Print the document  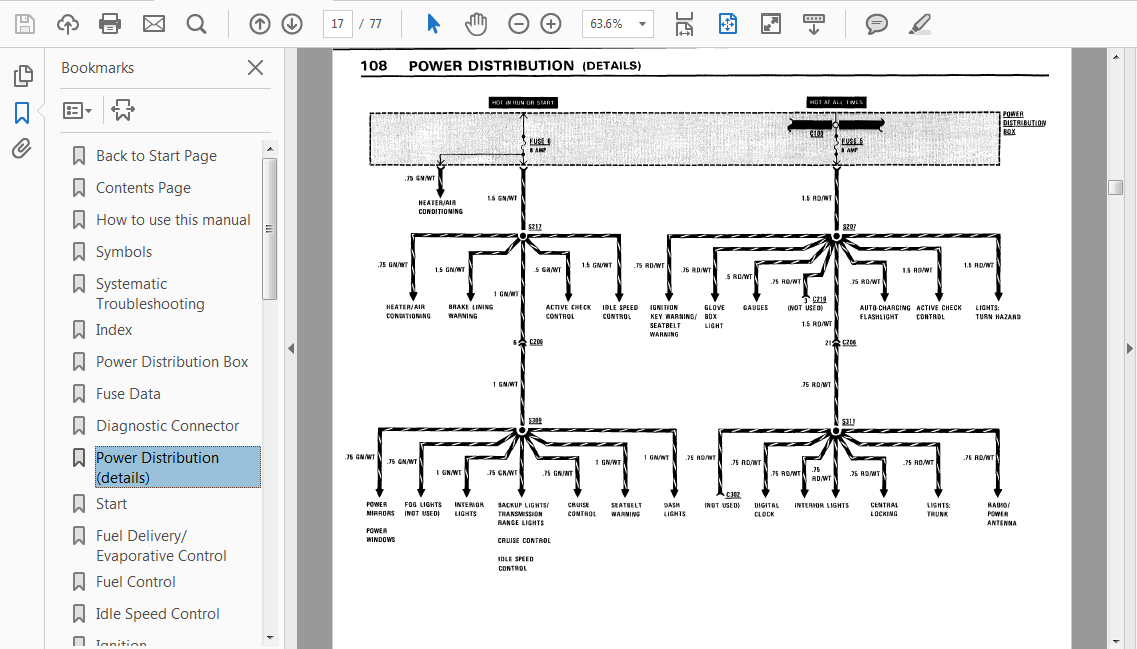click(x=110, y=24)
